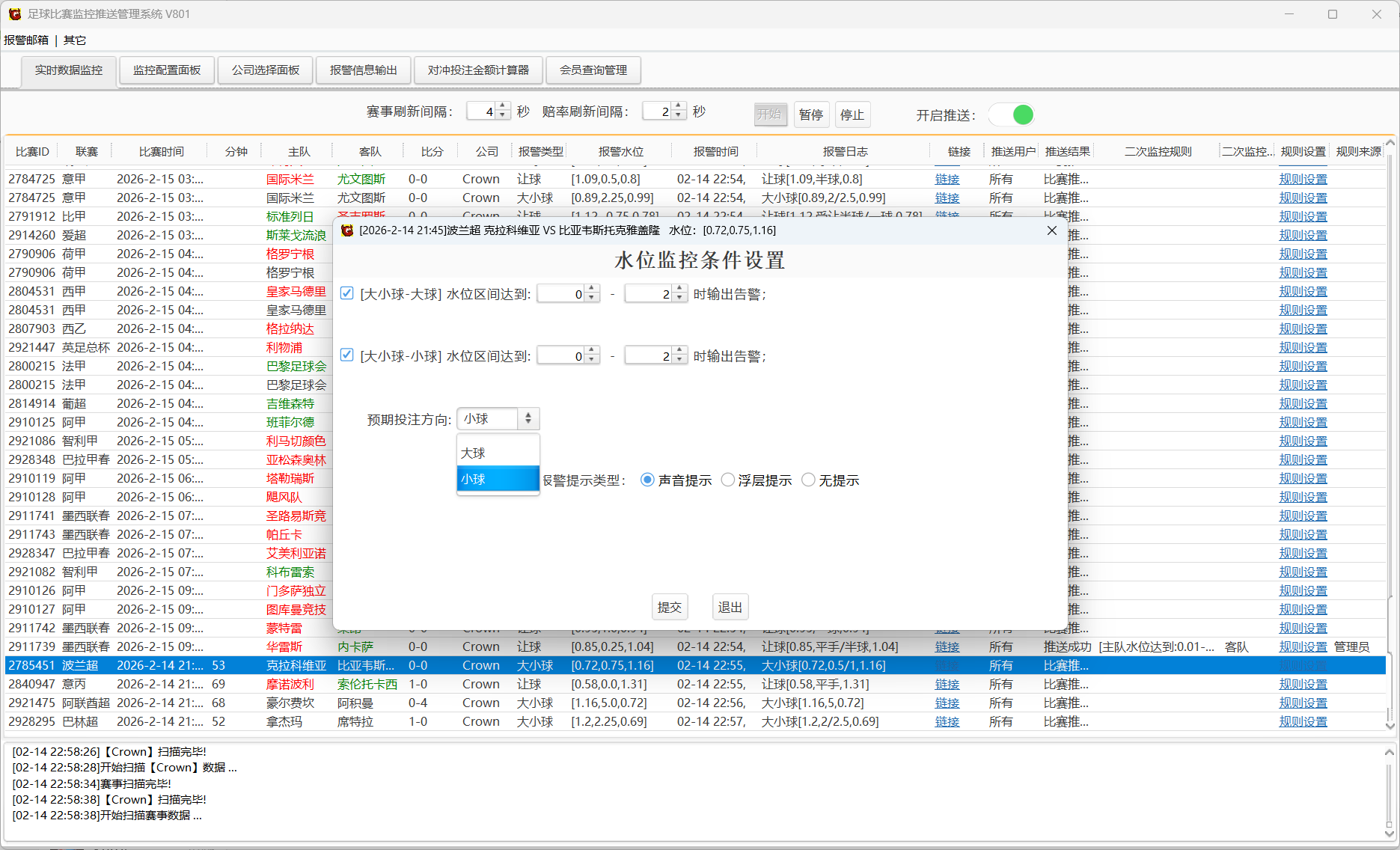Choose 大球 from the dropdown list
The width and height of the screenshot is (1400, 850).
tap(498, 453)
